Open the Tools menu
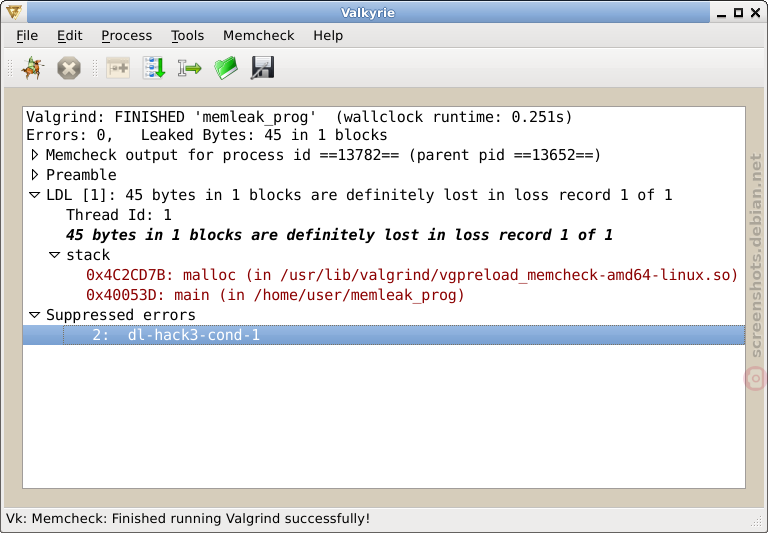768x533 pixels. [x=187, y=36]
